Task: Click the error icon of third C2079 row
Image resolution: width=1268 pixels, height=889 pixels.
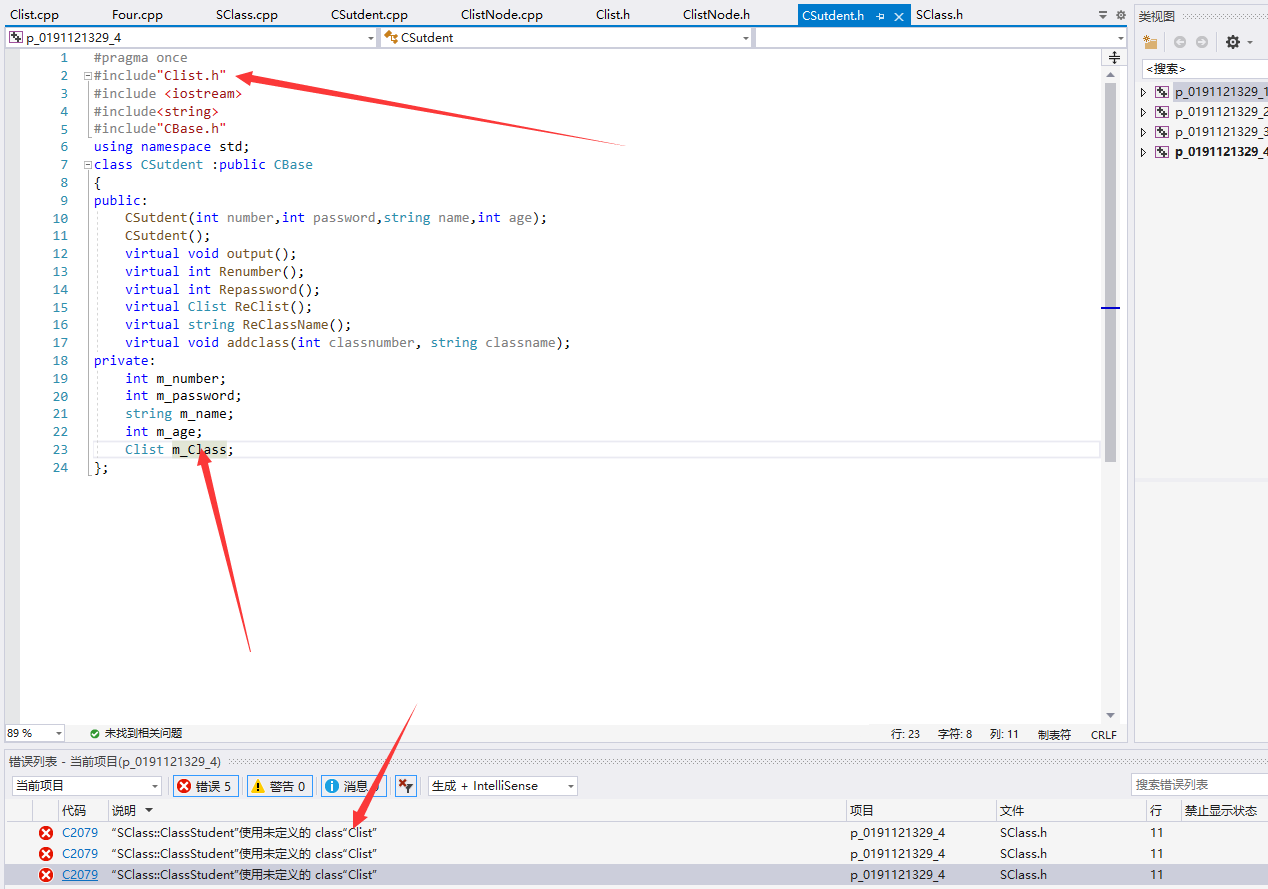Action: coord(46,875)
